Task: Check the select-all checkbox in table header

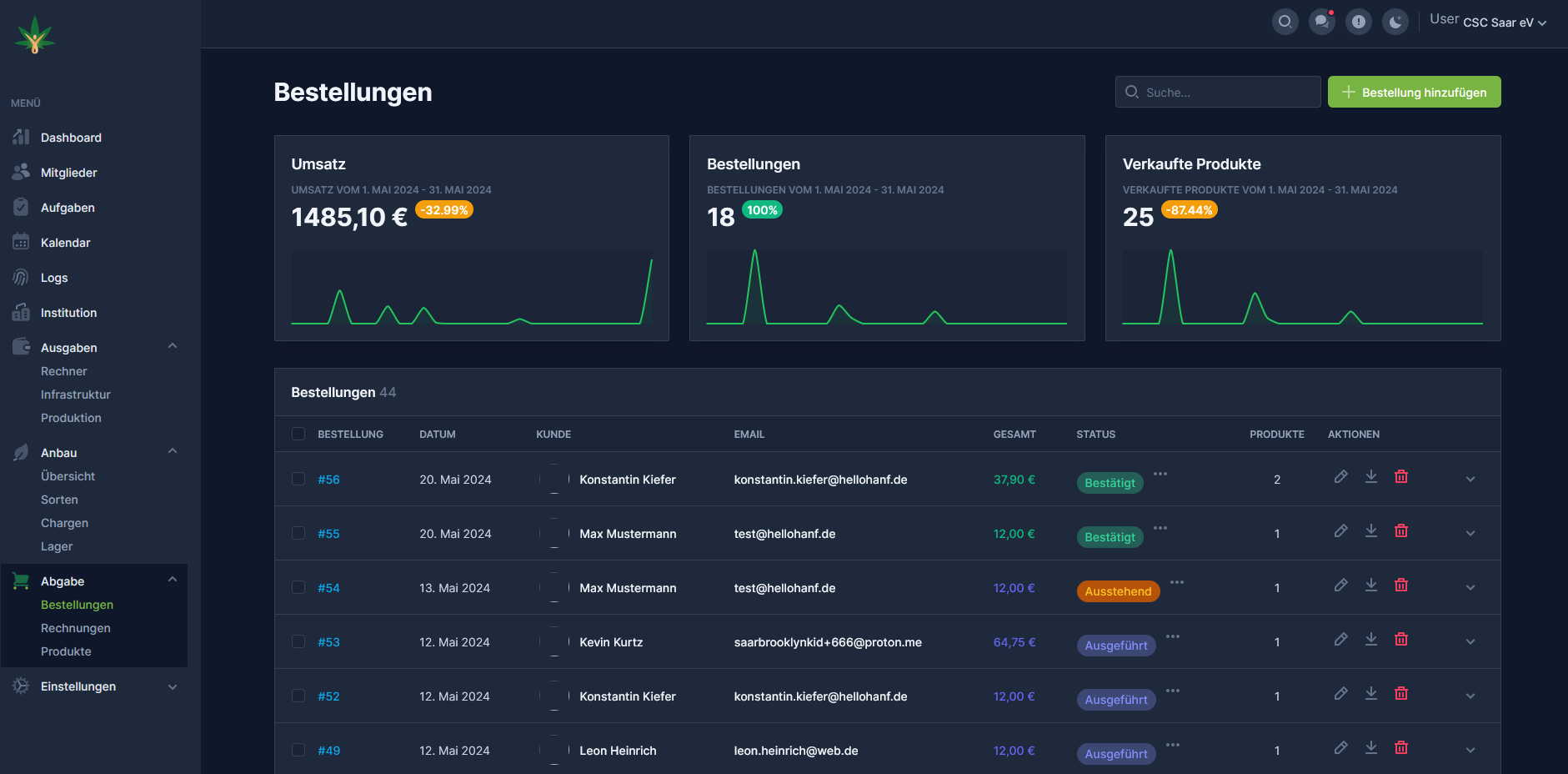Action: [298, 434]
